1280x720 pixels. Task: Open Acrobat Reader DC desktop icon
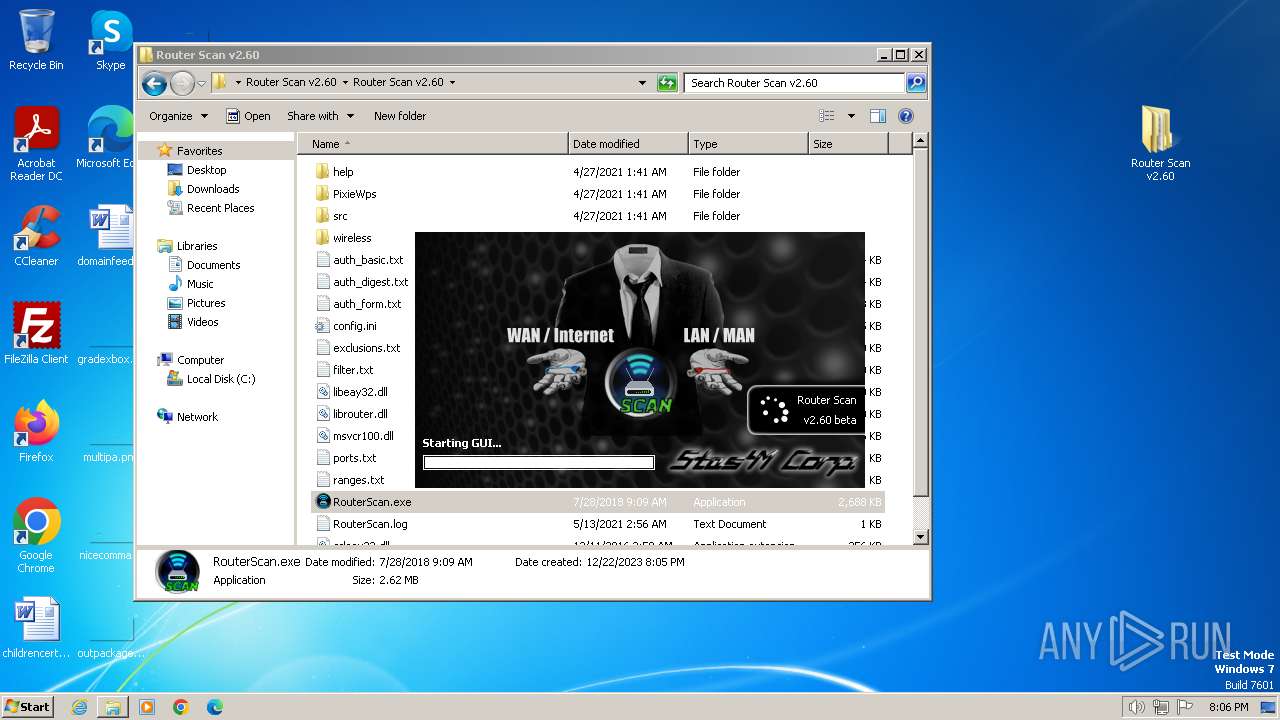[36, 145]
